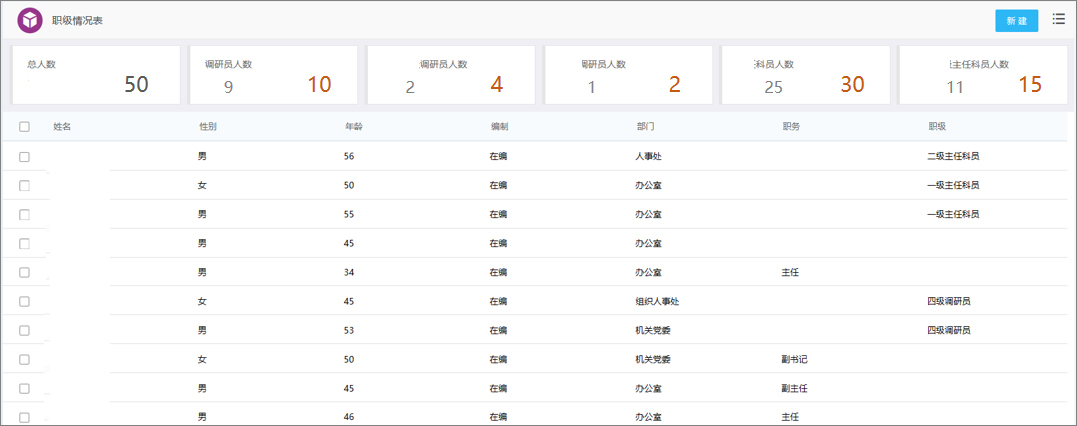Click 主任 in the age 34 row
Viewport: 1077px width, 426px height.
click(x=790, y=272)
